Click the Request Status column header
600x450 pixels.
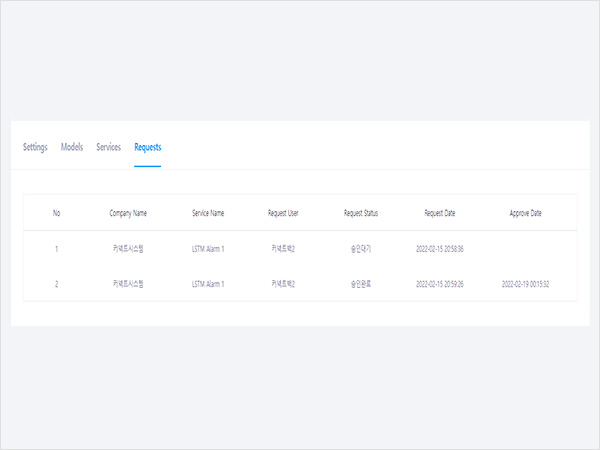point(361,213)
